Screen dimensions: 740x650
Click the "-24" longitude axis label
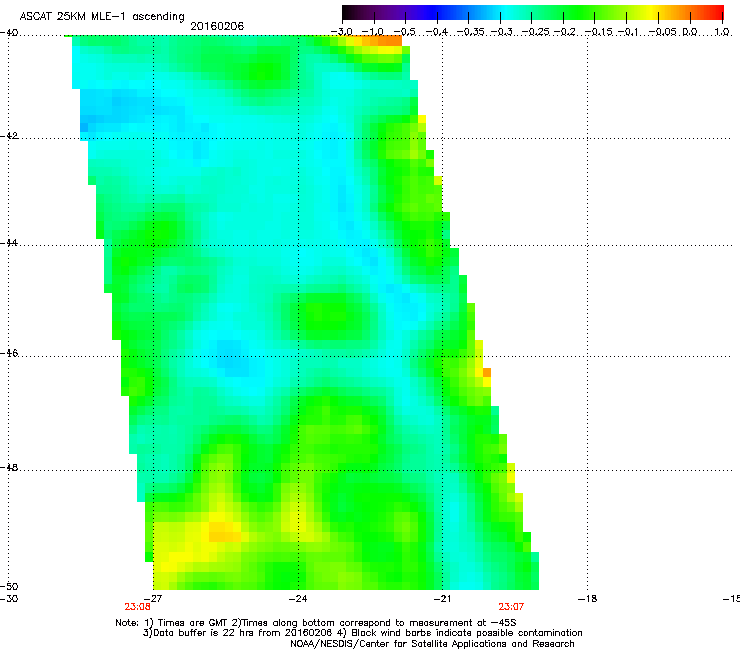point(298,598)
